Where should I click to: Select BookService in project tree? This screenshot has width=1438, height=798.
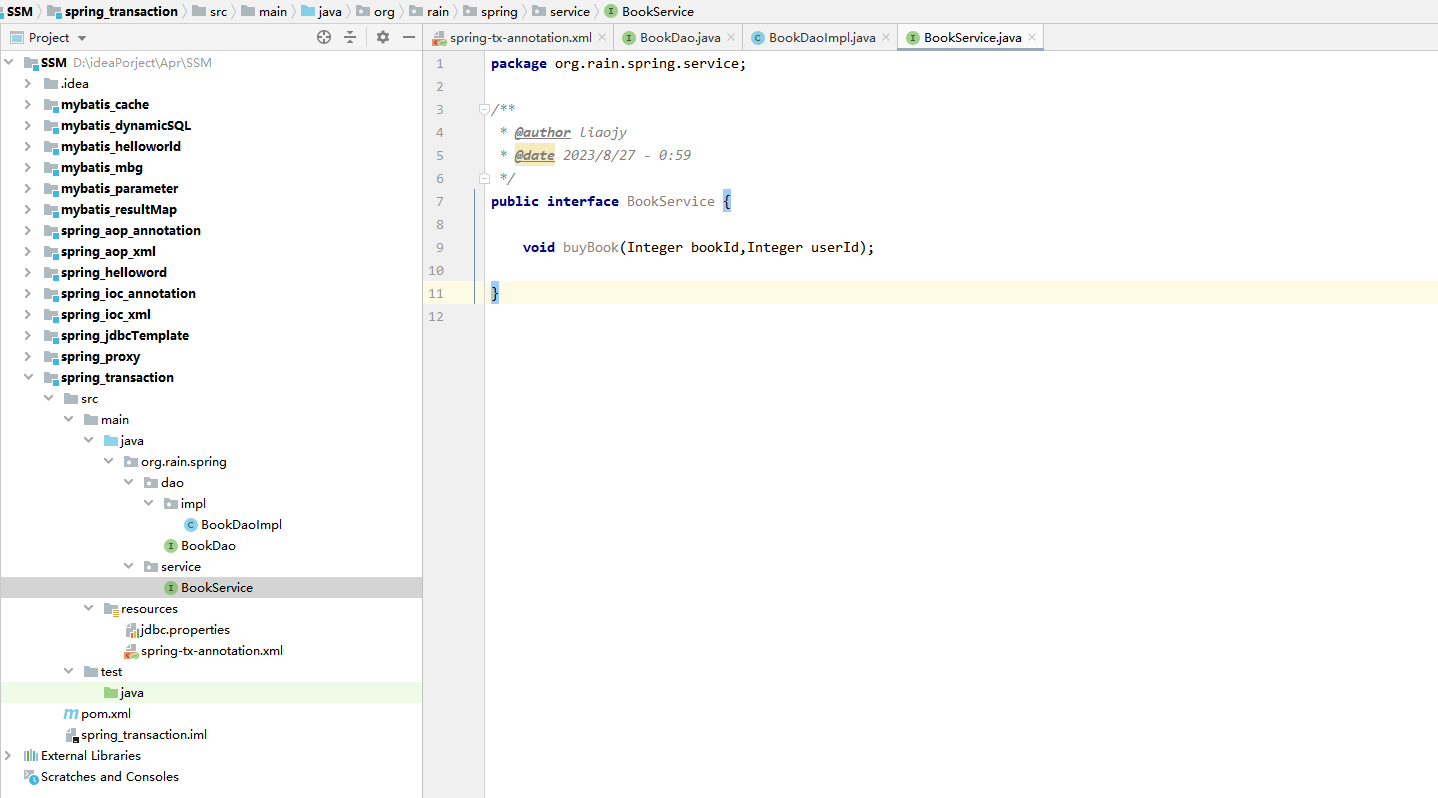coord(216,588)
